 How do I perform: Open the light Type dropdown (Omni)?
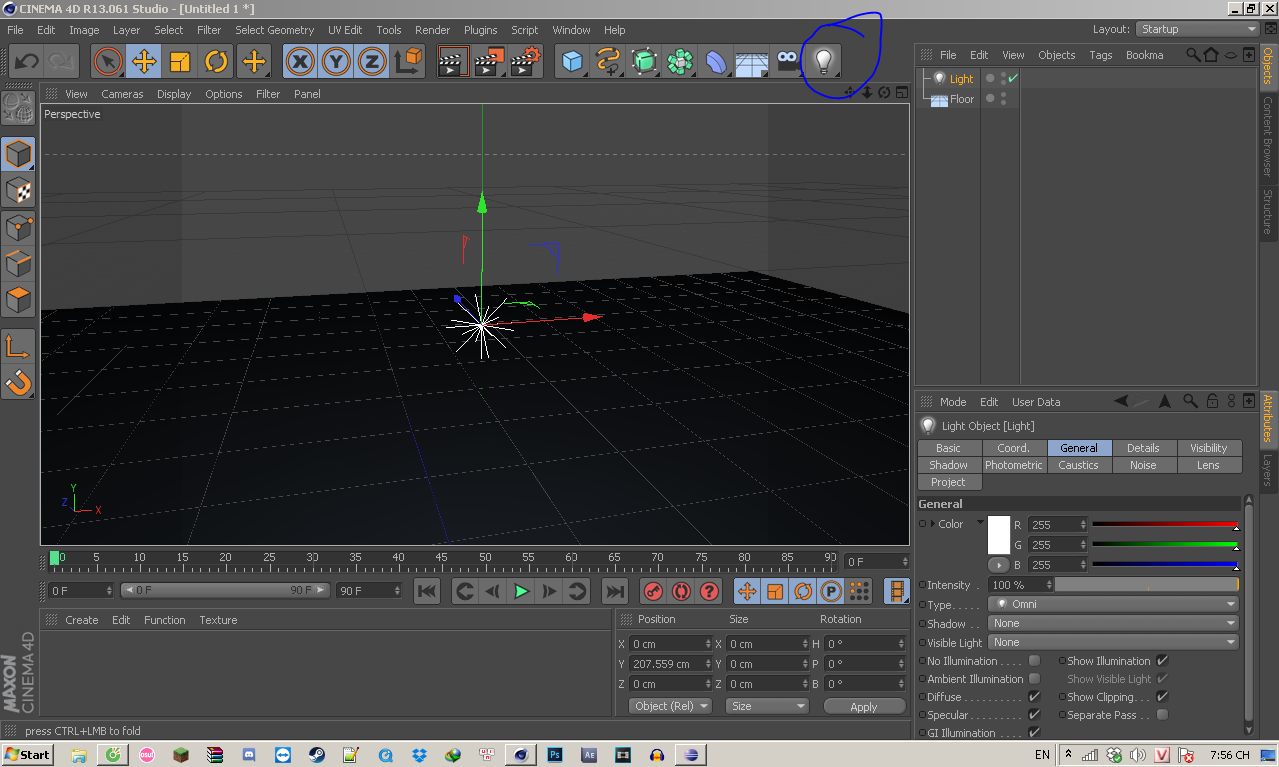click(x=1112, y=604)
